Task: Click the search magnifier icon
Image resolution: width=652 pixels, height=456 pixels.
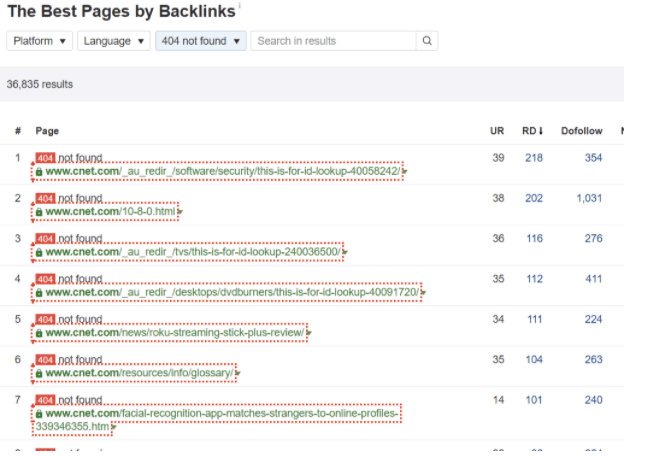Action: point(427,41)
